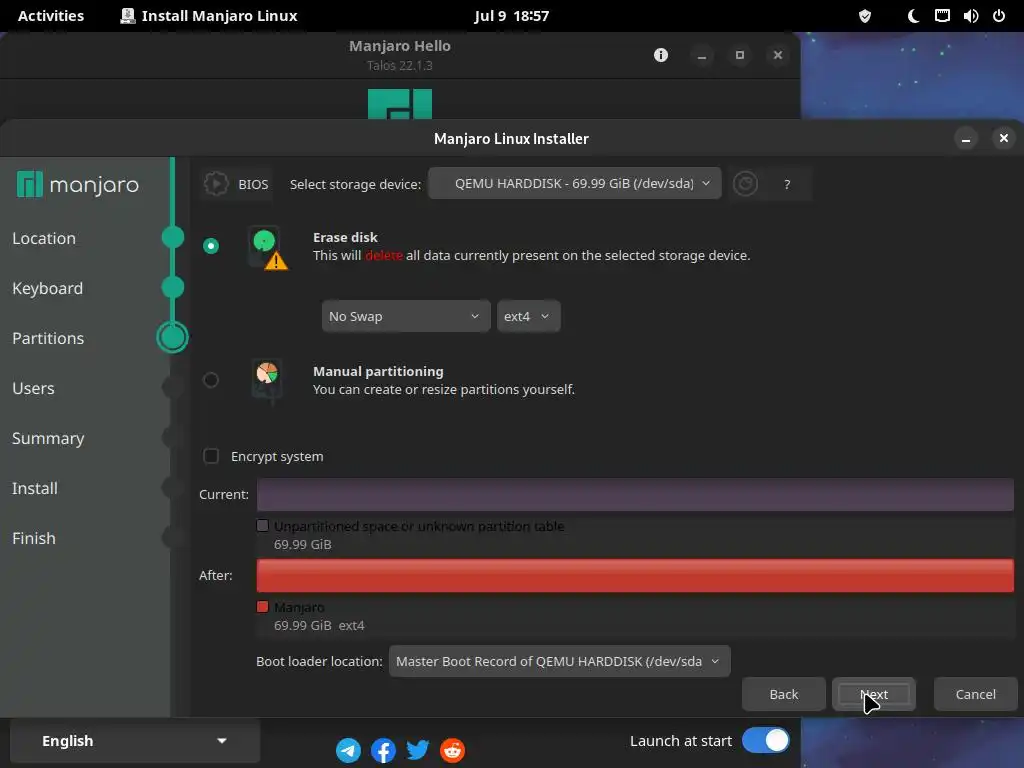Open the Activities overview
Screen dimensions: 1024x768
(x=51, y=16)
